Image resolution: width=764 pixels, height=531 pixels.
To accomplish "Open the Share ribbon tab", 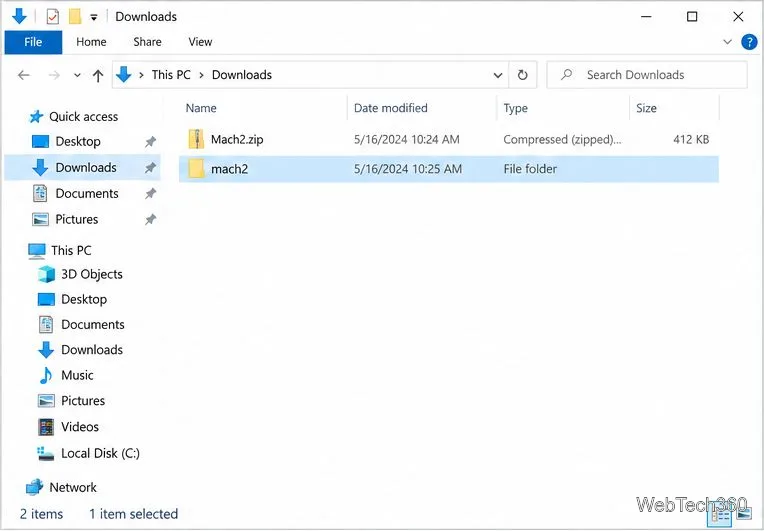I will click(147, 42).
